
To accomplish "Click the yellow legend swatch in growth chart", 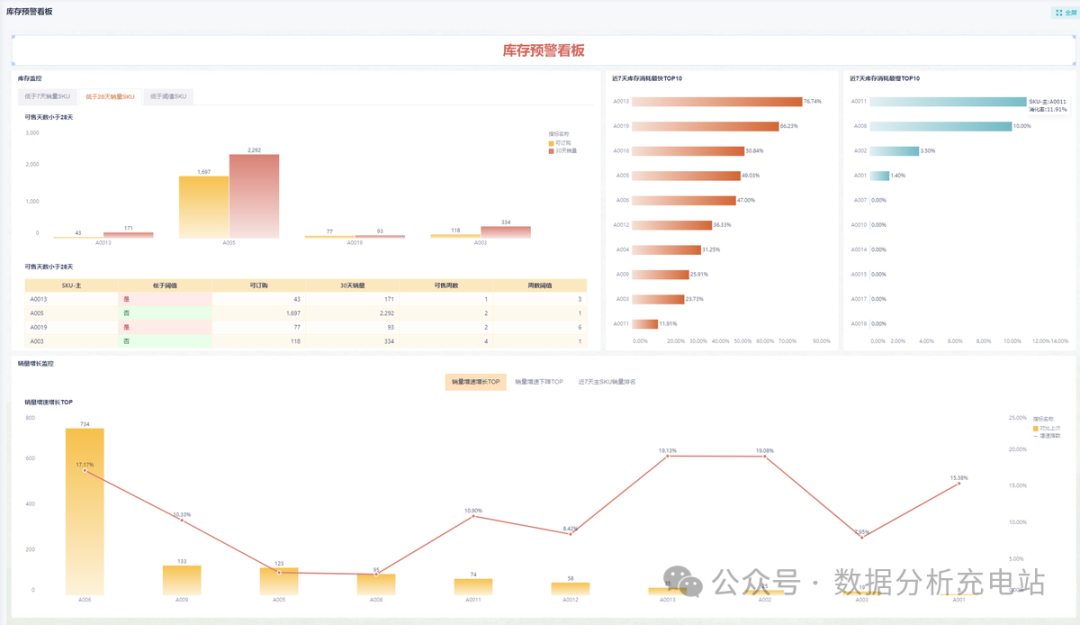I will coord(1035,428).
